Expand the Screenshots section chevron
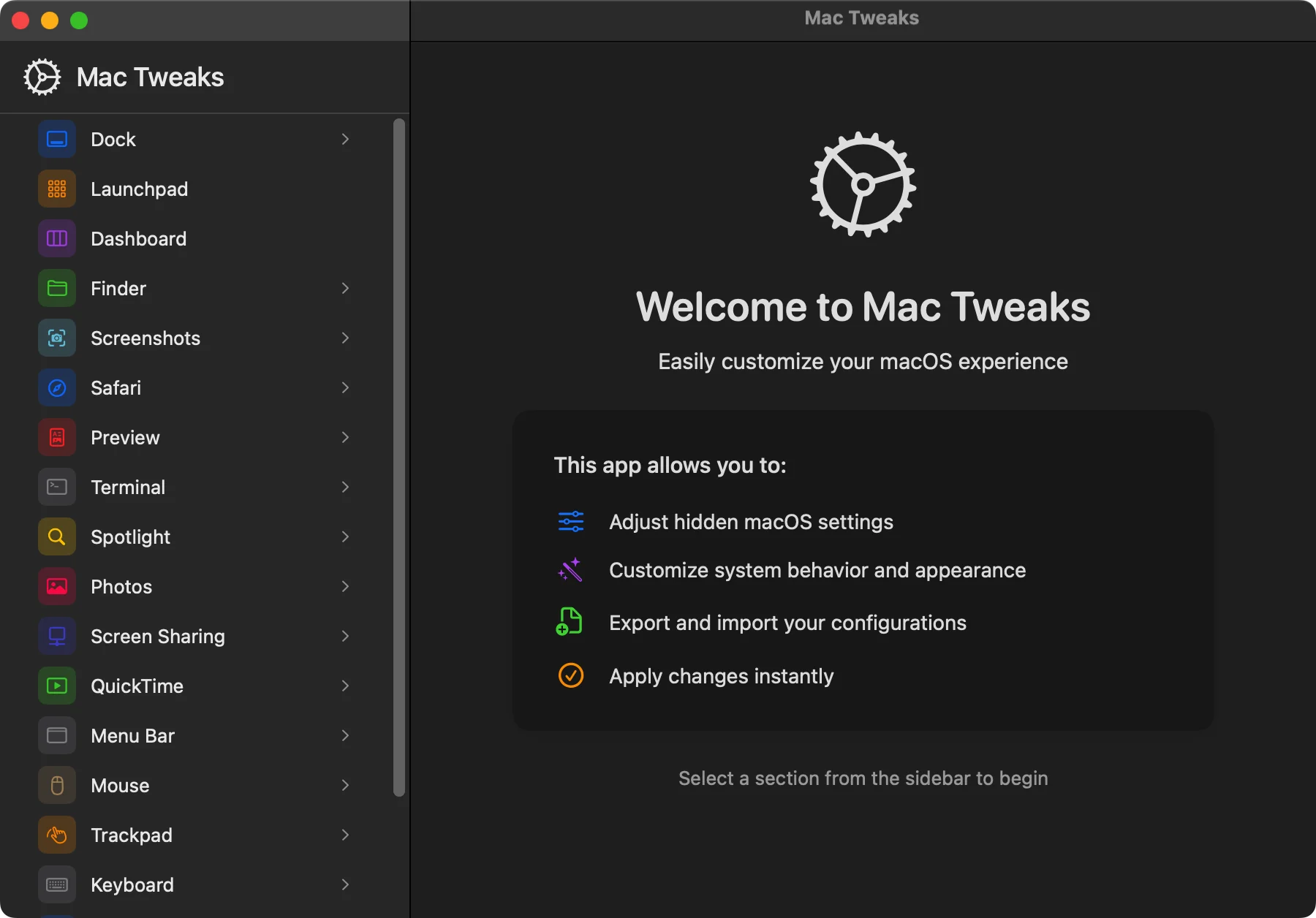Screen dimensions: 1316x918 pos(345,338)
